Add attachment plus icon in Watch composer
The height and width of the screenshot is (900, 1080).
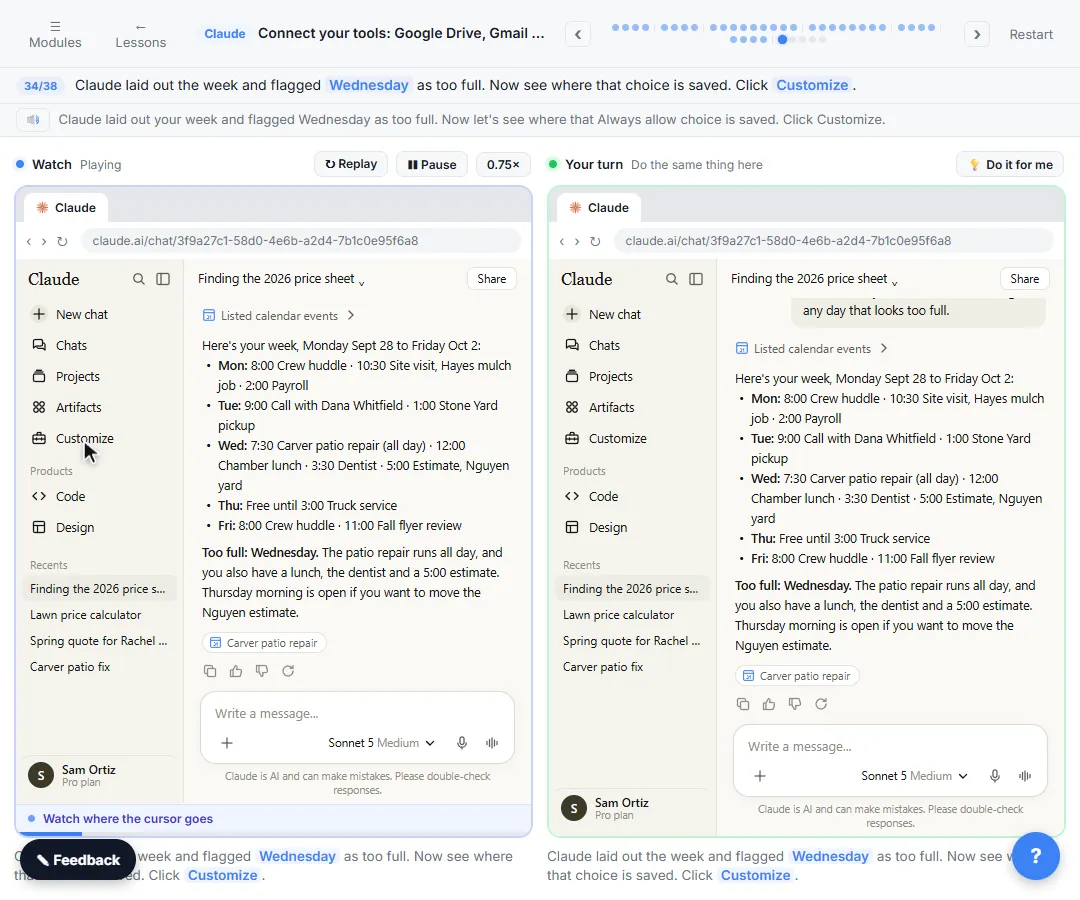click(x=227, y=743)
